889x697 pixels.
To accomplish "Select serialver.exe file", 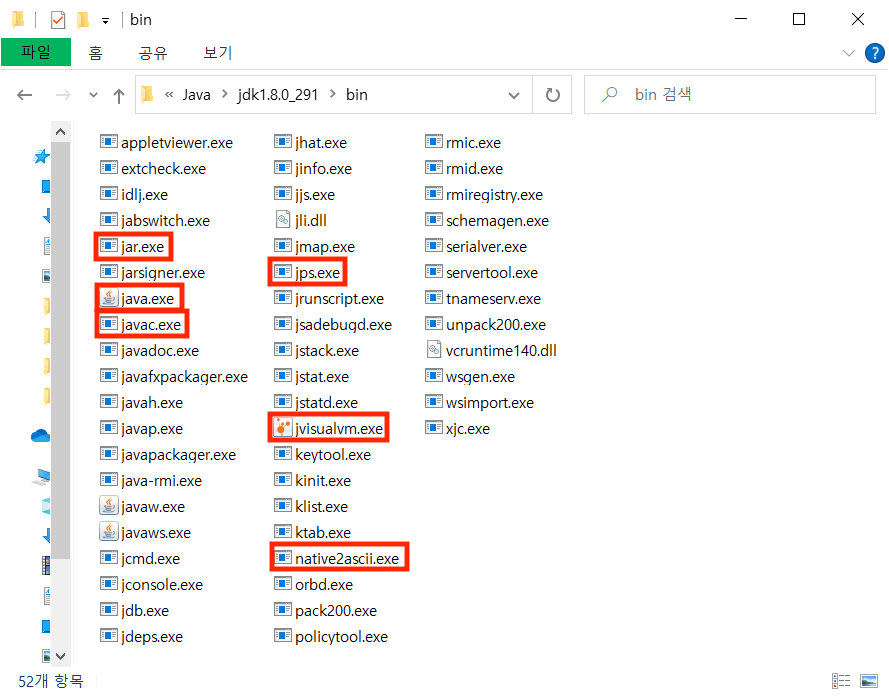I will 476,247.
